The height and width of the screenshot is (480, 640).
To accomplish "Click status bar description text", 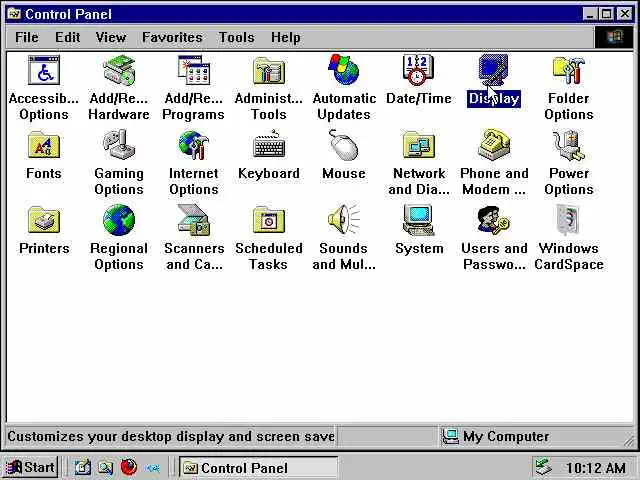I will coord(171,436).
